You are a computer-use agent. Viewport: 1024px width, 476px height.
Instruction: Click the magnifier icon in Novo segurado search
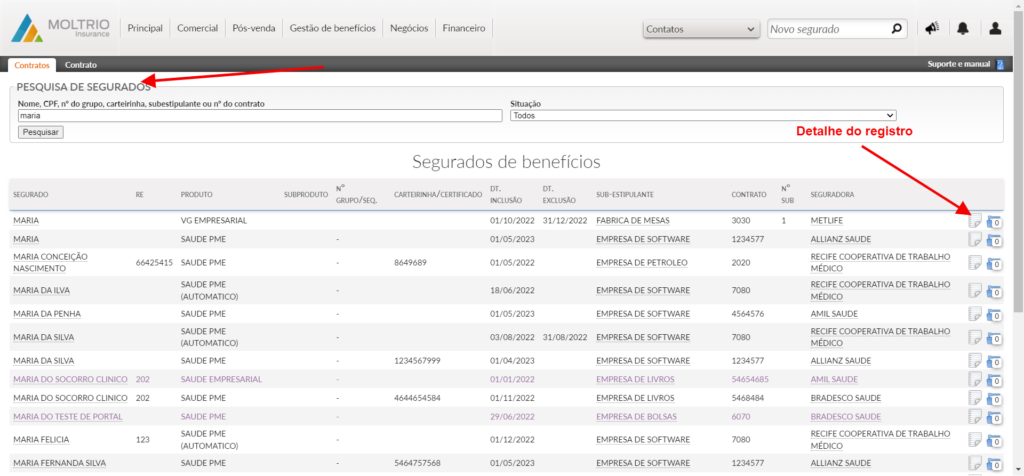(897, 29)
